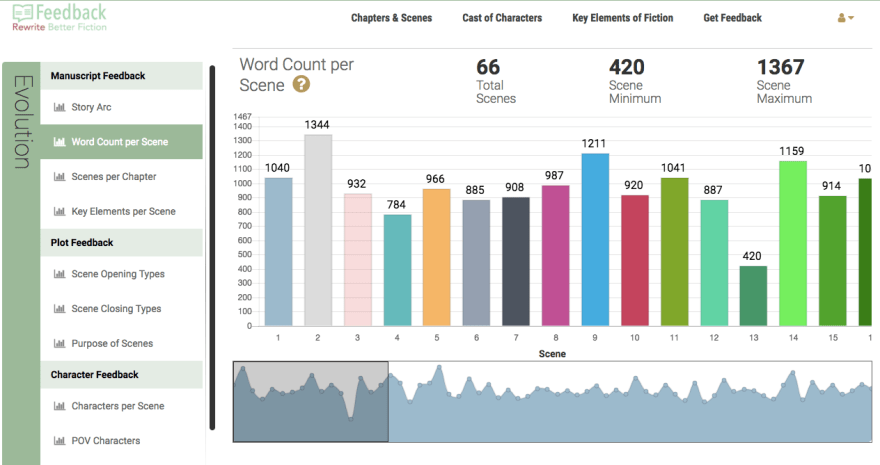Viewport: 880px width, 465px height.
Task: Click the highlighted range selector in overview chart
Action: (x=310, y=401)
